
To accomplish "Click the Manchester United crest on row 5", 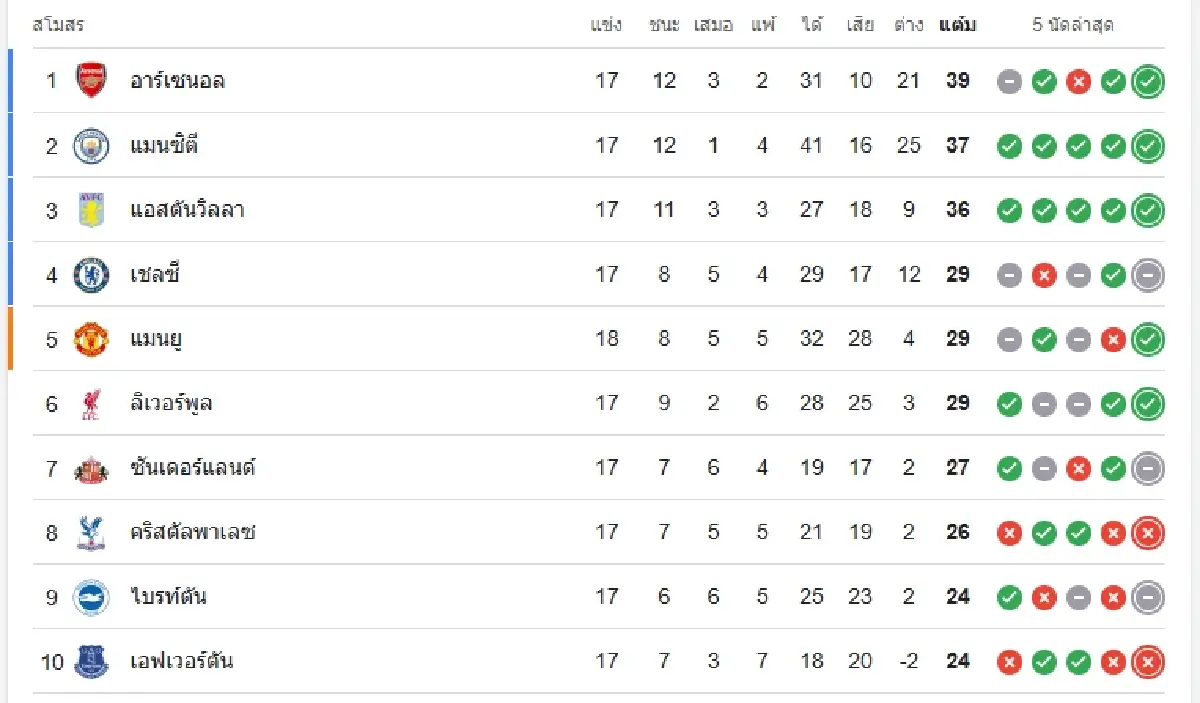I will coord(90,339).
